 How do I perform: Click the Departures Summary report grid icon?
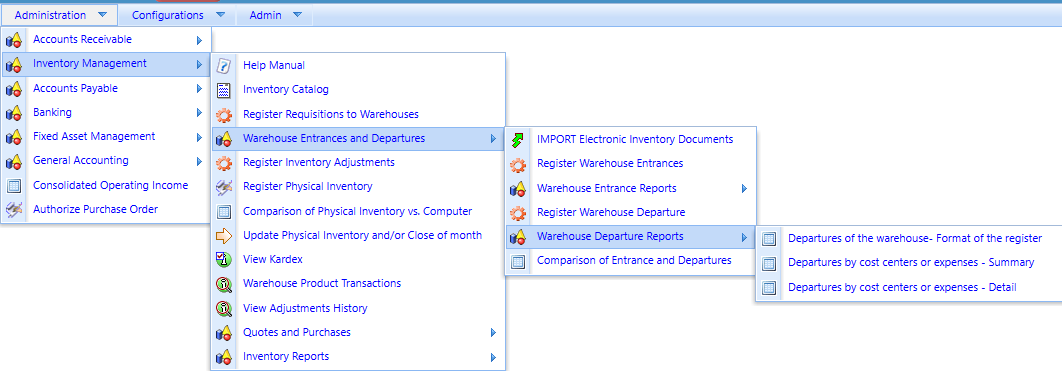click(x=769, y=263)
